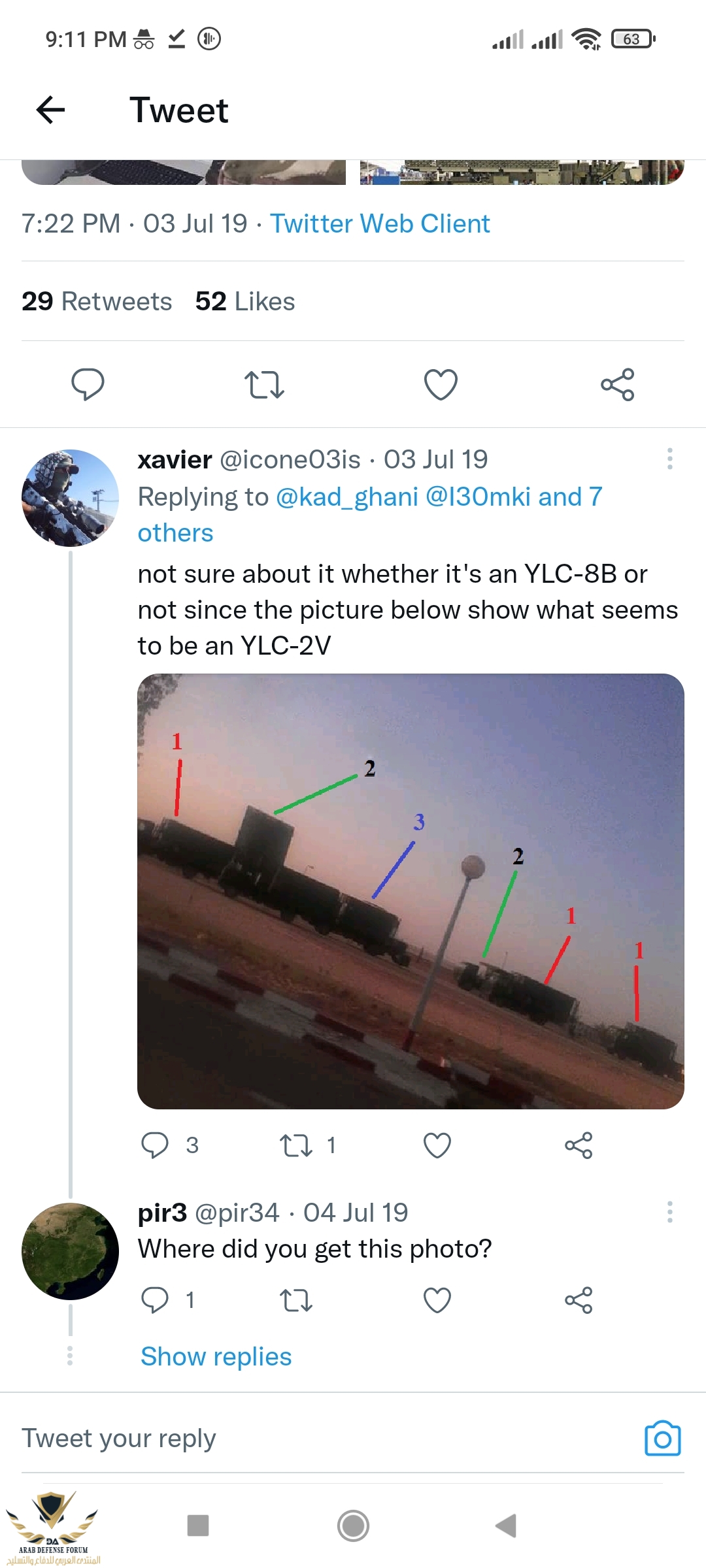
Task: Attach photo with camera icon
Action: coord(663,1438)
